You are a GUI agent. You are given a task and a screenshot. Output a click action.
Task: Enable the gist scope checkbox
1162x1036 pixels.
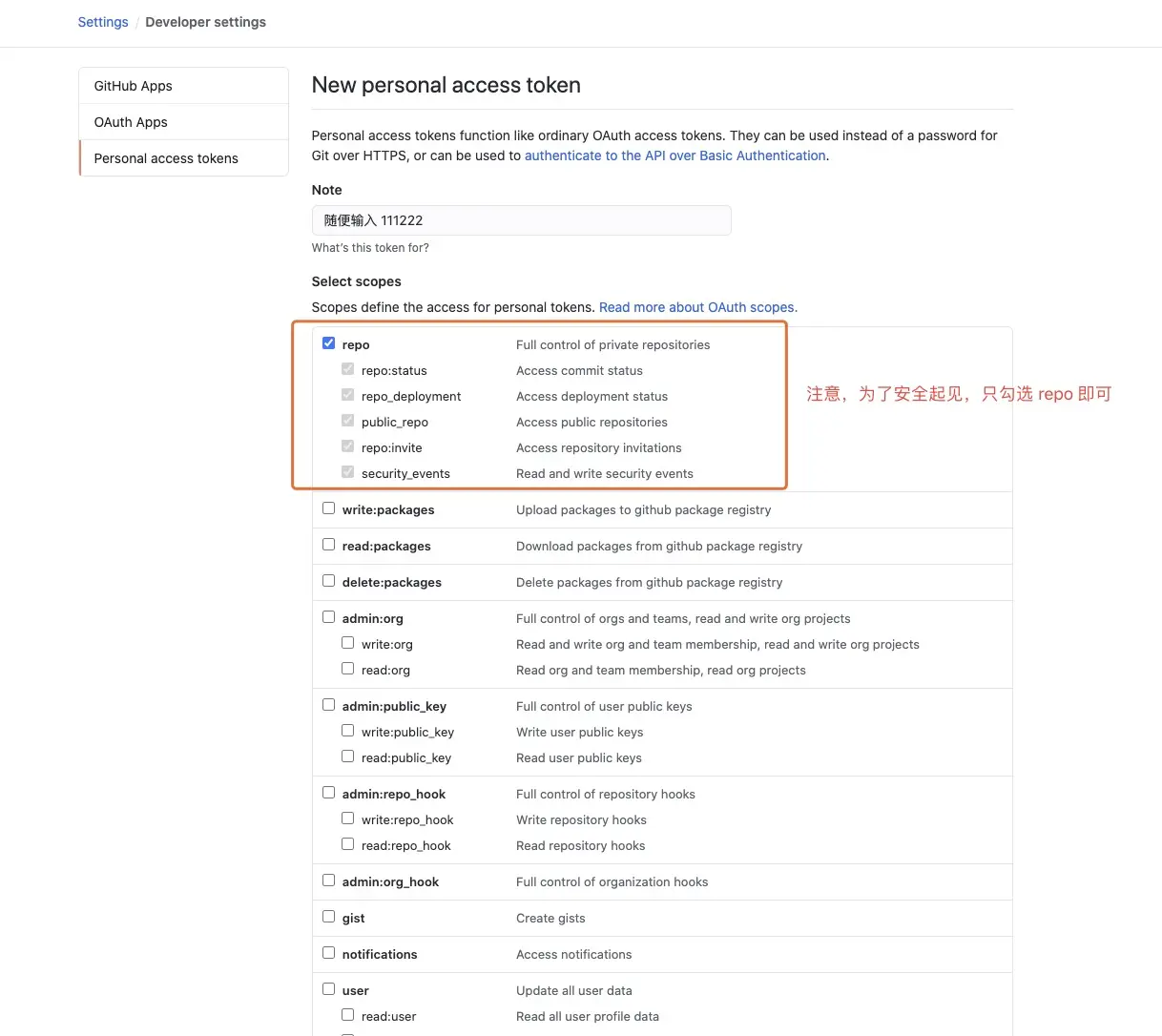coord(328,917)
